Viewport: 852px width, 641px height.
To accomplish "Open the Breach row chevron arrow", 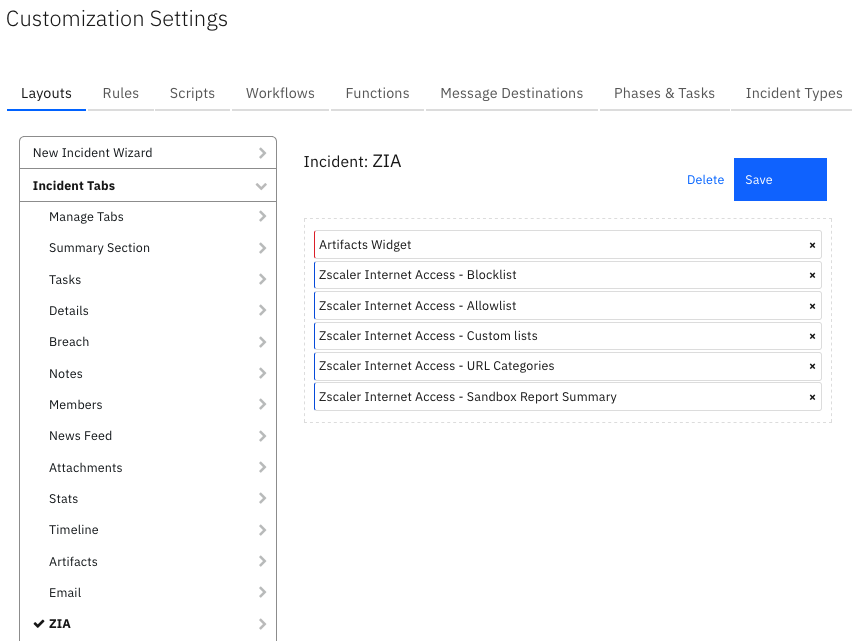I will point(262,342).
